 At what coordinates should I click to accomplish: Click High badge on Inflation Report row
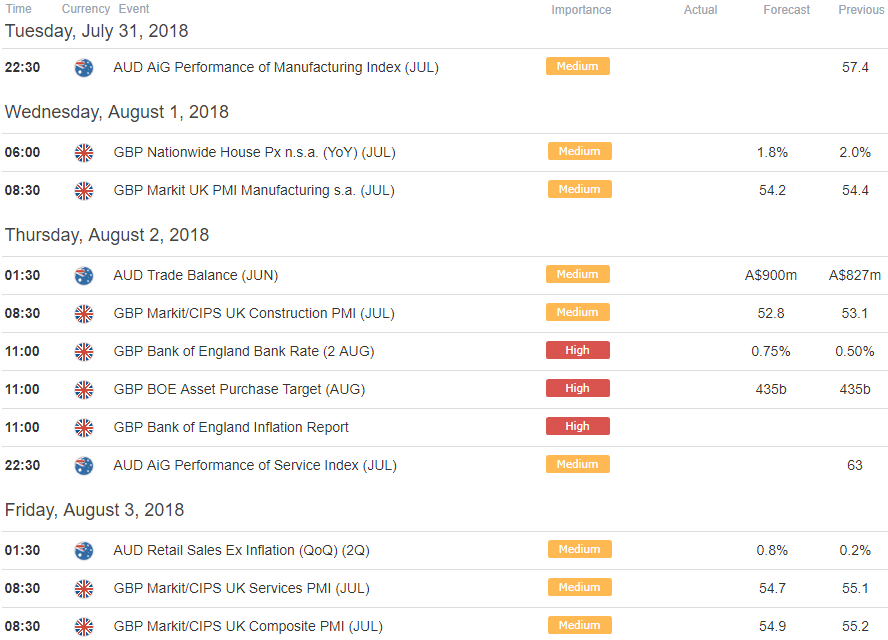coord(578,426)
